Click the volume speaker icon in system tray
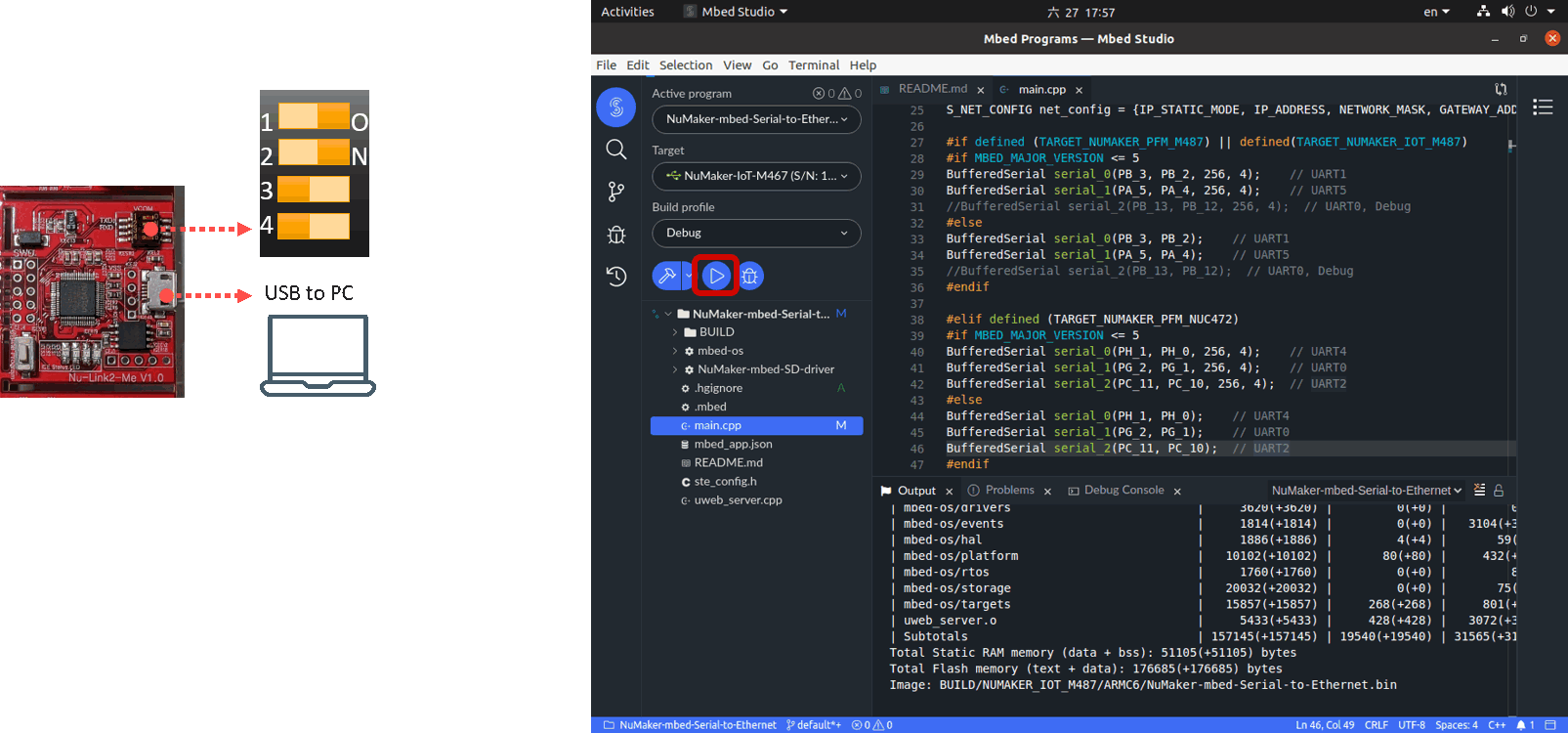Screen dimensions: 1568x733 [1507, 12]
